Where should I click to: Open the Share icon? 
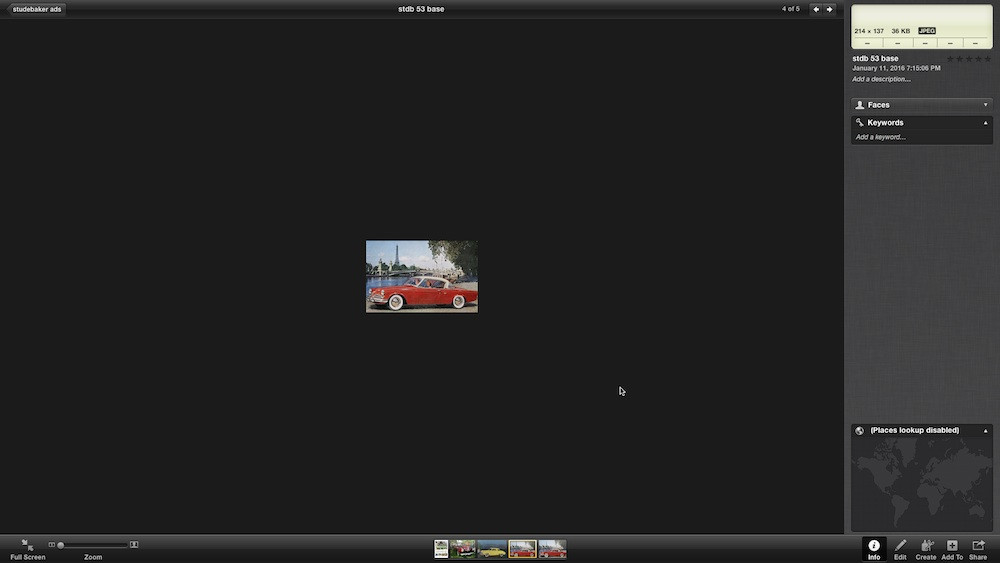(x=978, y=546)
